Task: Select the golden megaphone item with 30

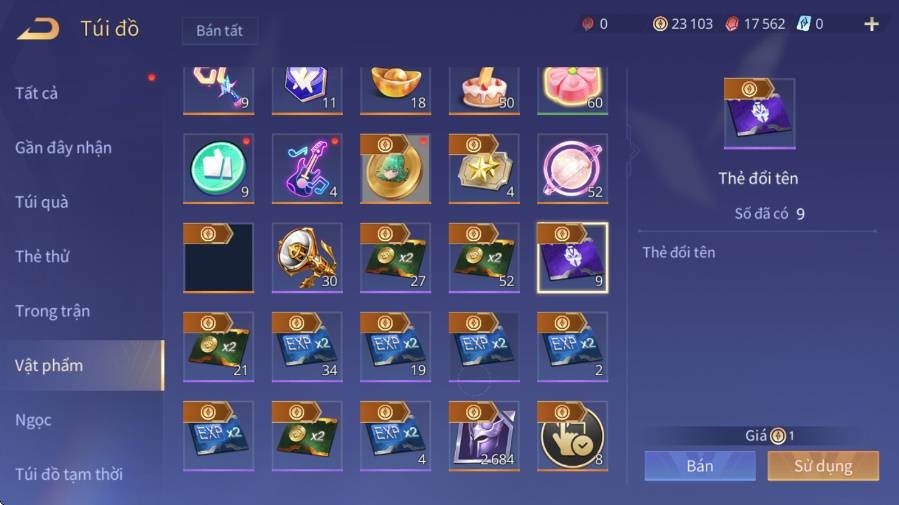Action: pyautogui.click(x=307, y=258)
